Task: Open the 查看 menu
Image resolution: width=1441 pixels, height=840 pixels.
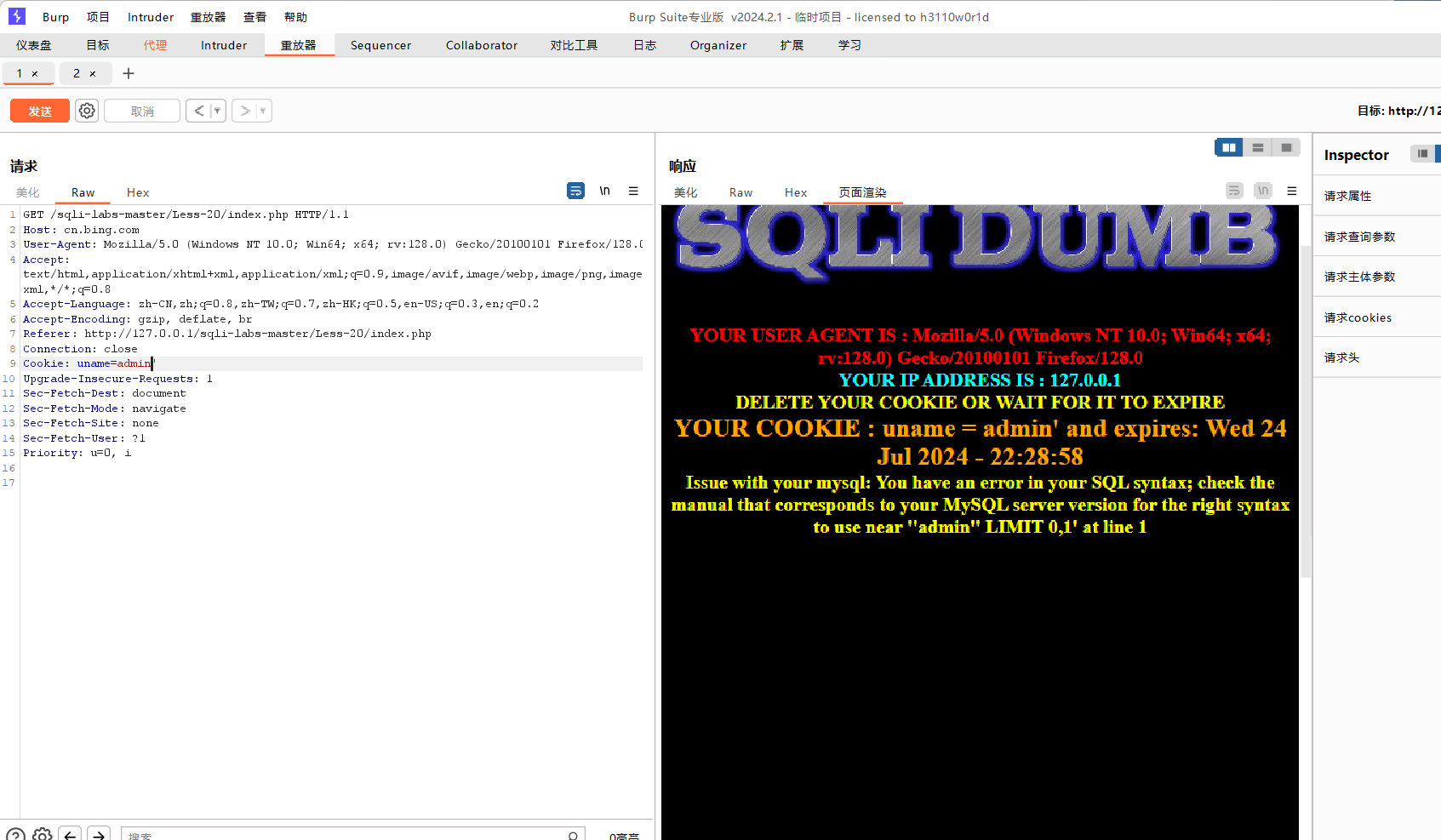Action: click(254, 17)
